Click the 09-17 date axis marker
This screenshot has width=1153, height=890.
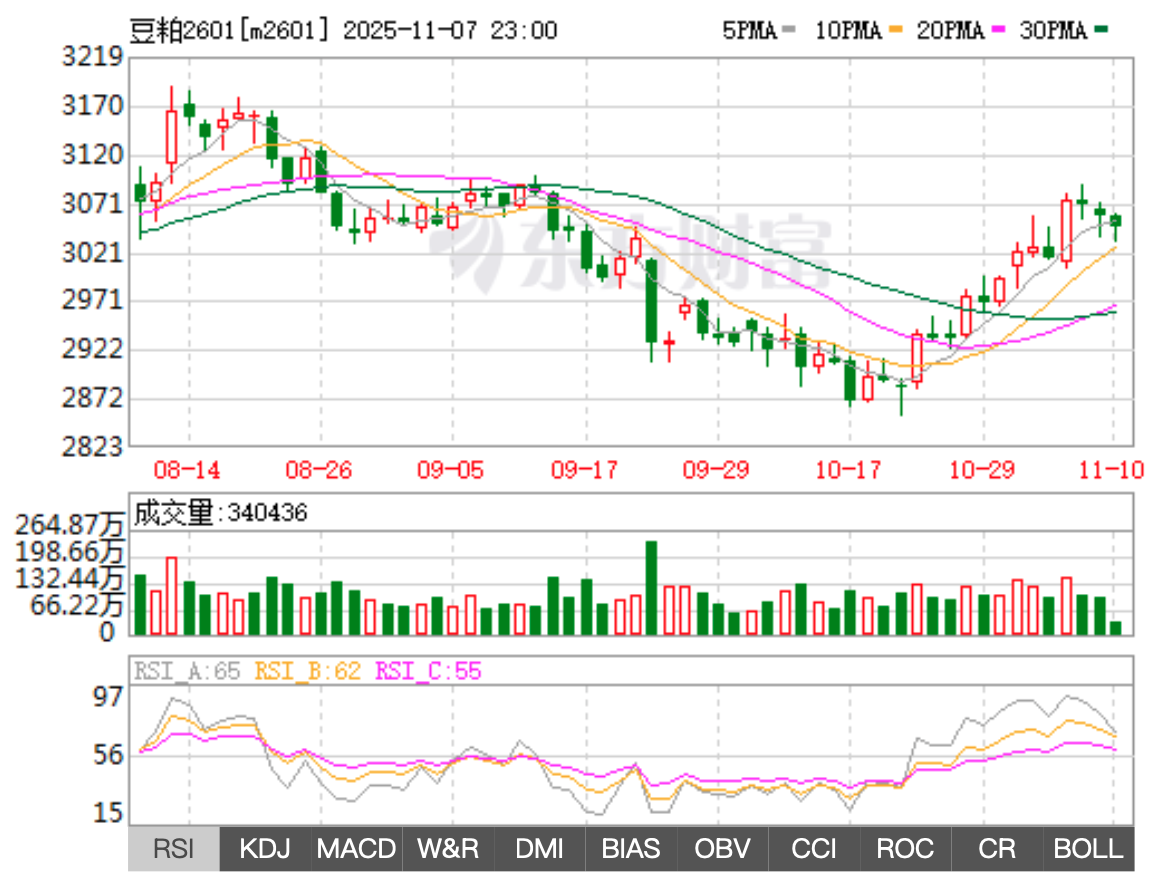pos(585,470)
